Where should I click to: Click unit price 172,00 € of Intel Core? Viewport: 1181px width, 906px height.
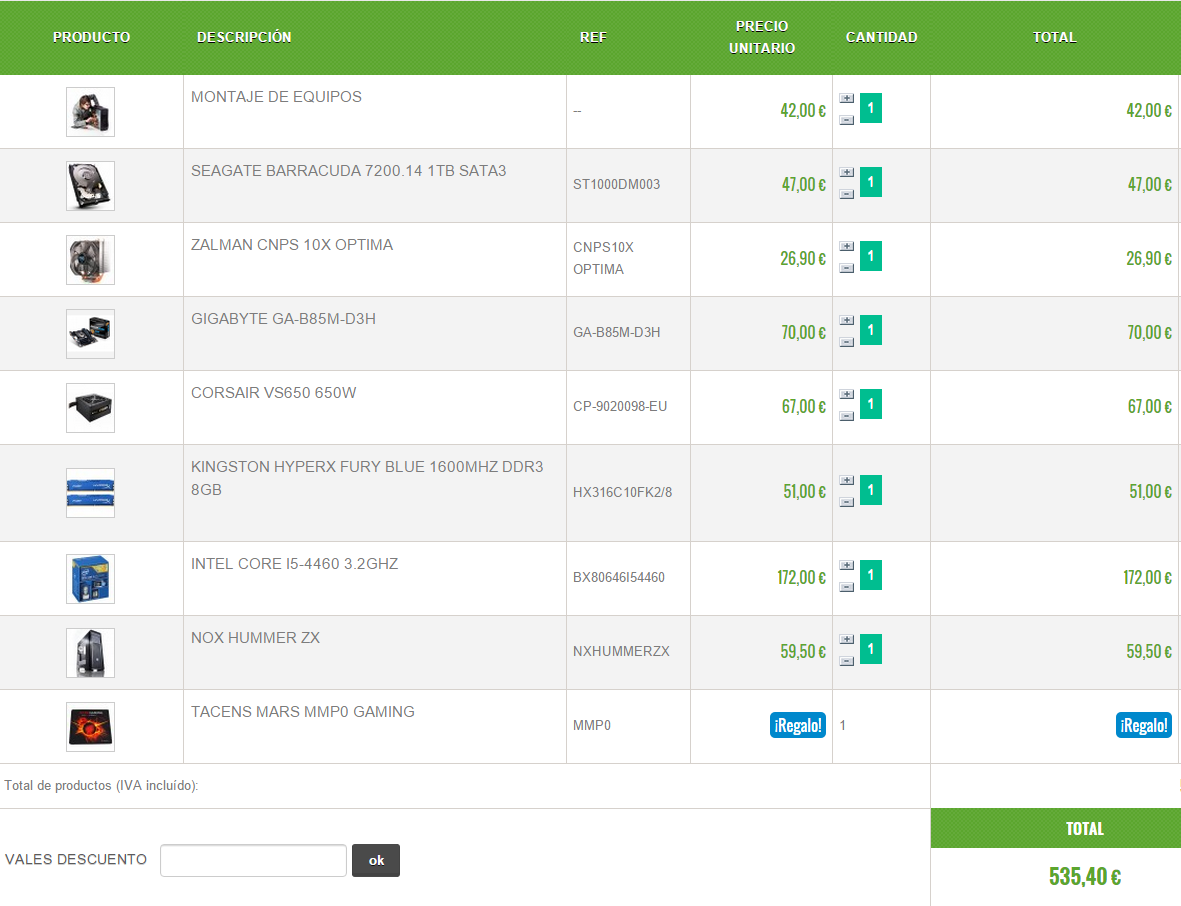pyautogui.click(x=801, y=578)
